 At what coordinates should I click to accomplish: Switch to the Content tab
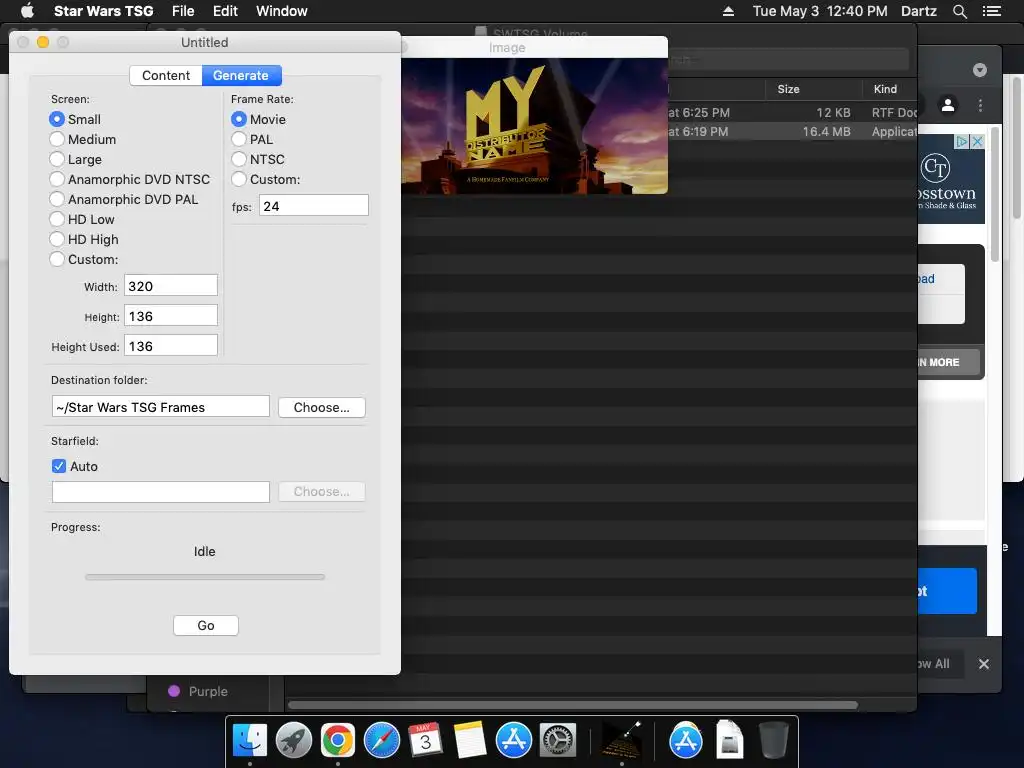166,75
